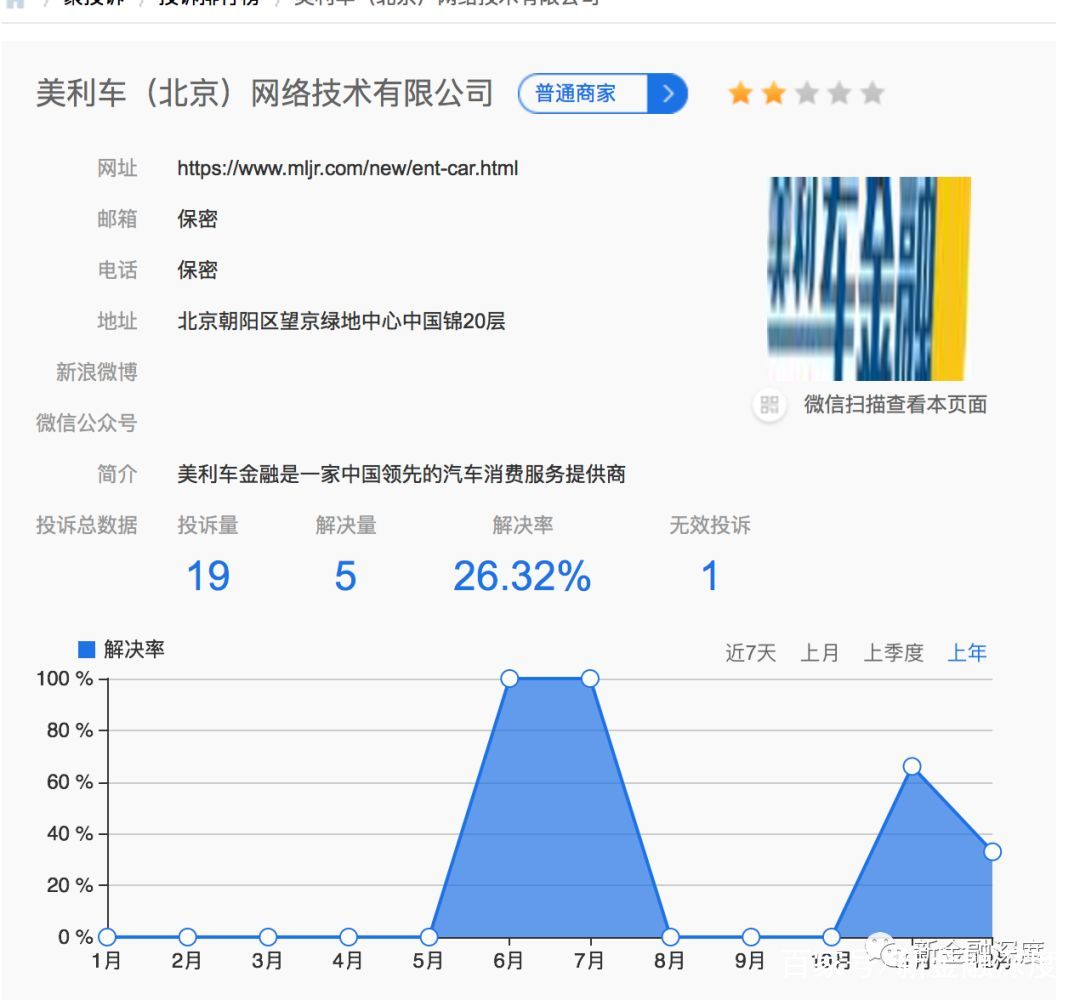Click the complaint count value 19
The width and height of the screenshot is (1080, 1000).
click(207, 575)
